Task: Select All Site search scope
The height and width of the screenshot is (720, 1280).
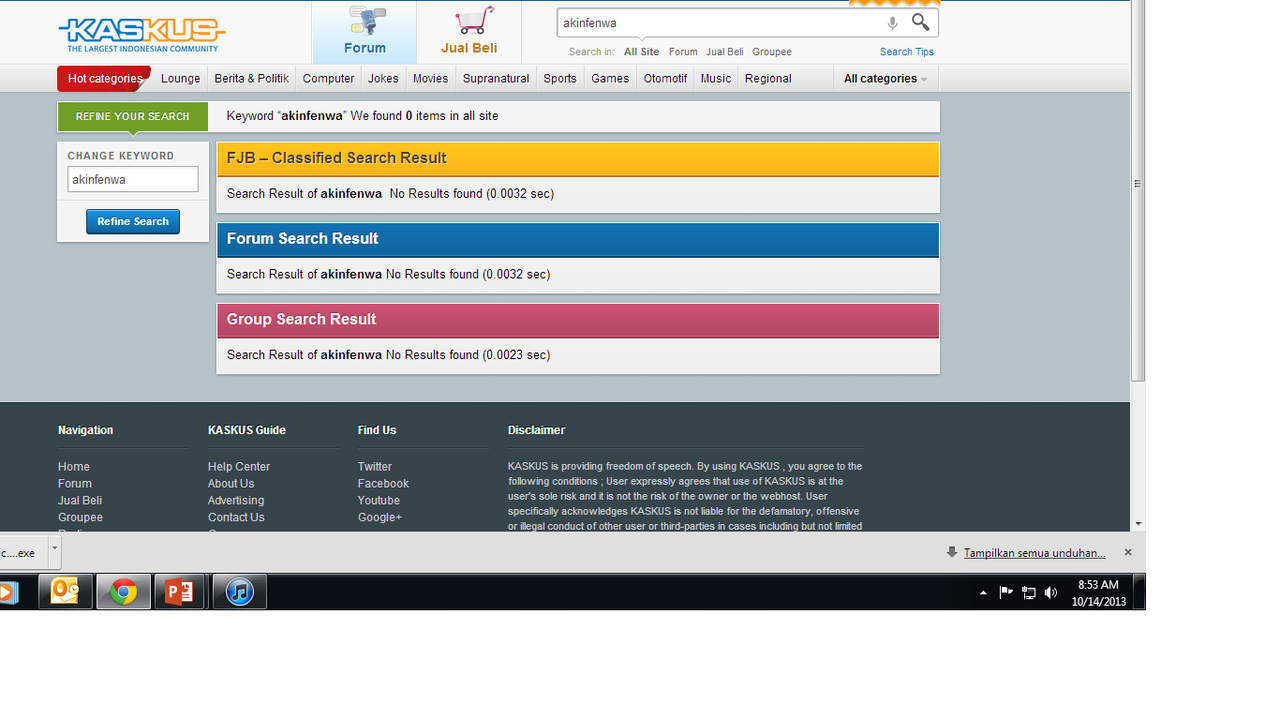Action: tap(641, 52)
